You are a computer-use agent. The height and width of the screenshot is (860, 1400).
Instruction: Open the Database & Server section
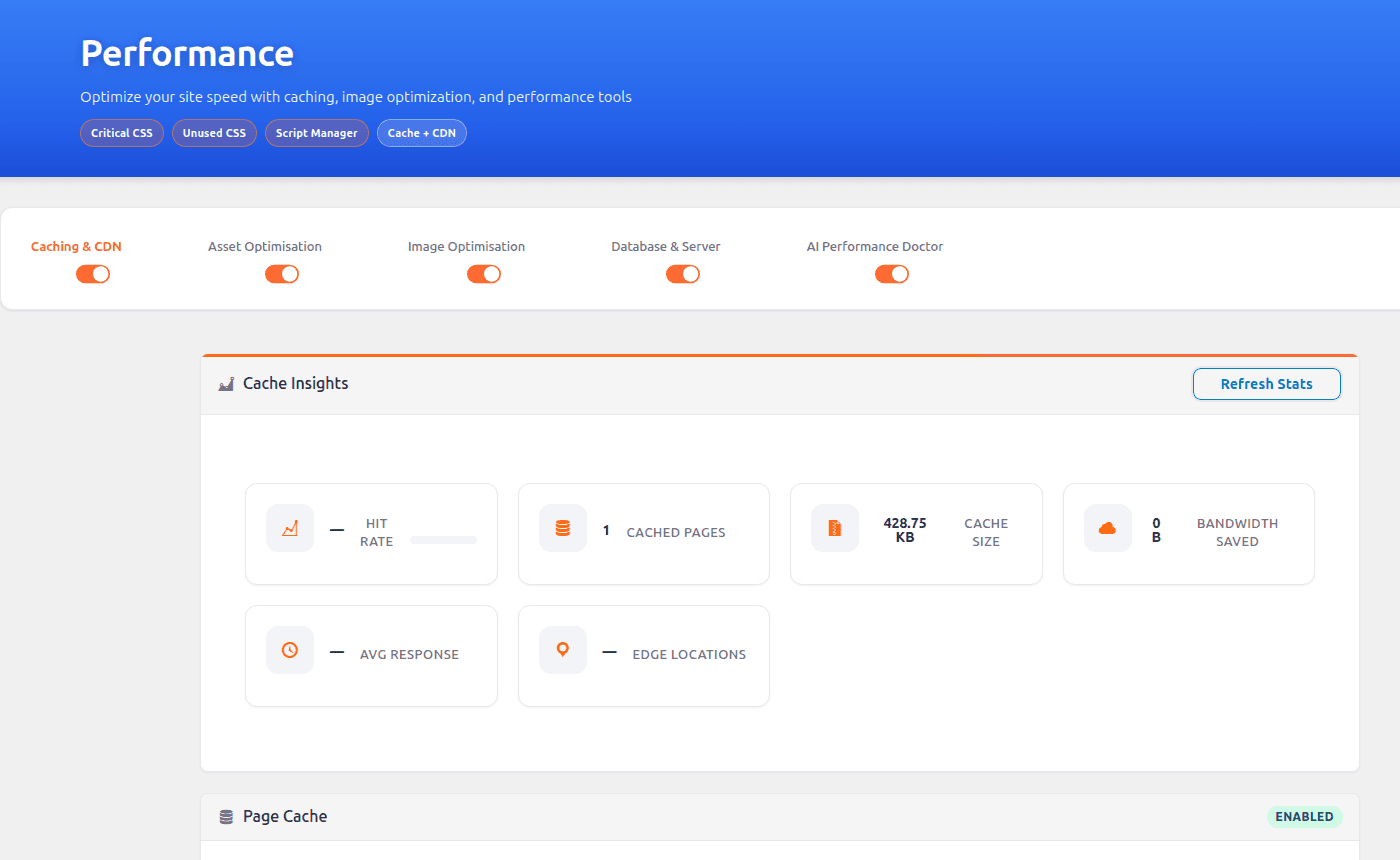(x=665, y=246)
